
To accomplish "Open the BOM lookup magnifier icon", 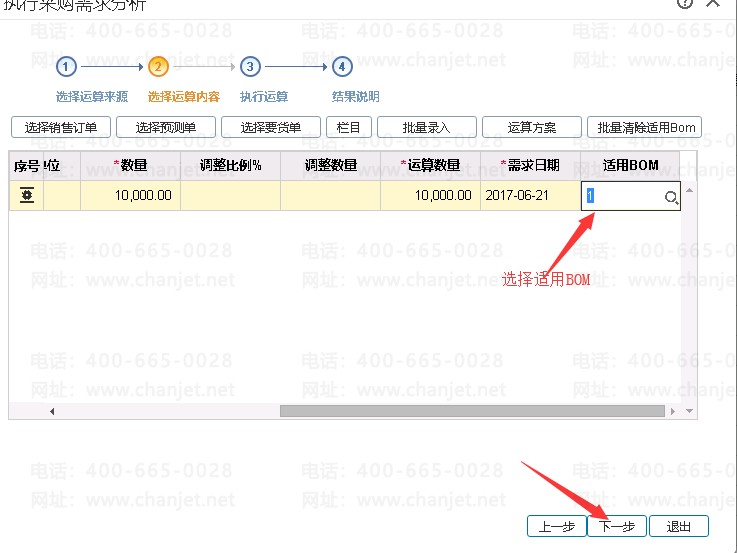I will 671,197.
